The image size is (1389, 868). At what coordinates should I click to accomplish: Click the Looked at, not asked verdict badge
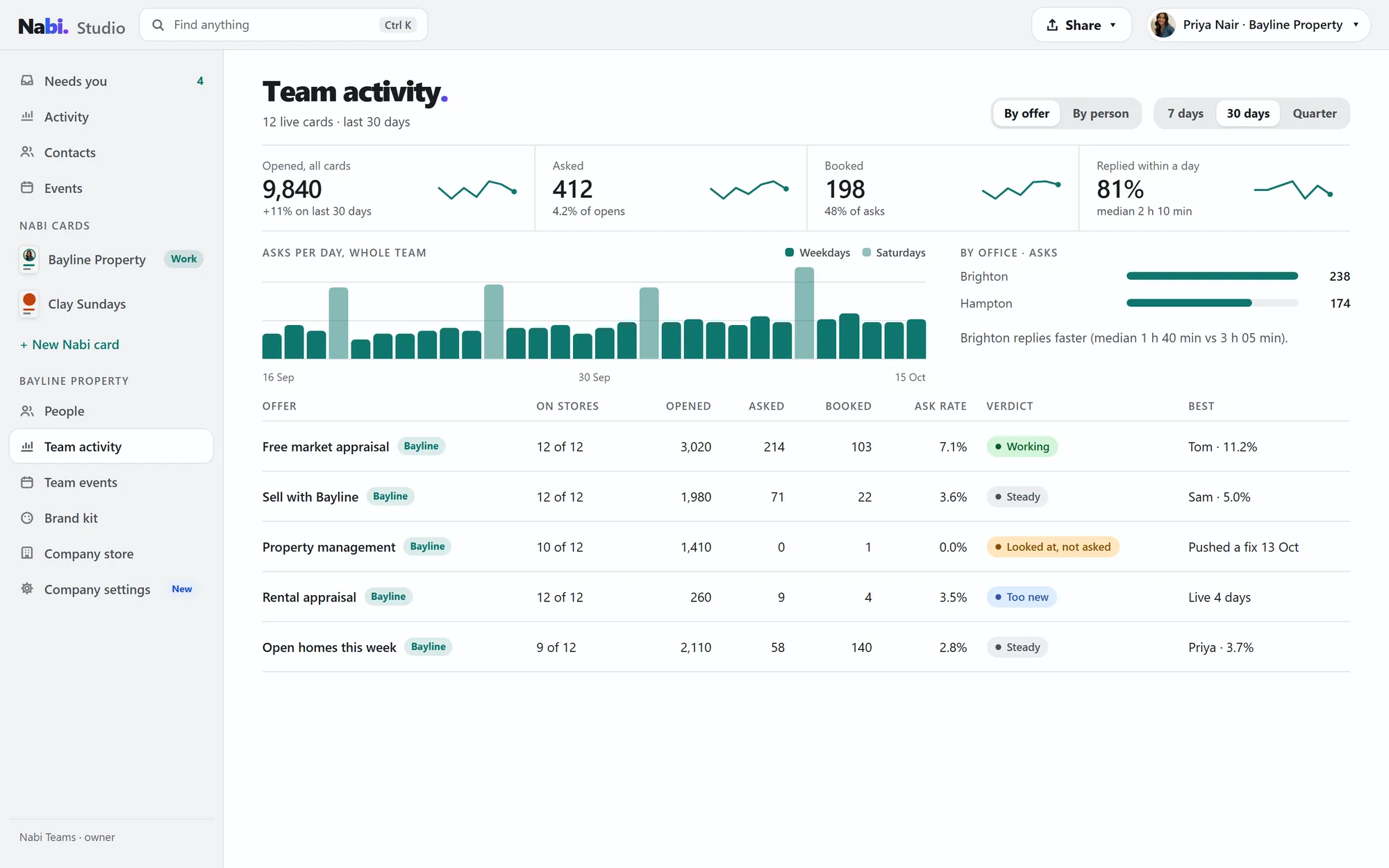[x=1052, y=546]
